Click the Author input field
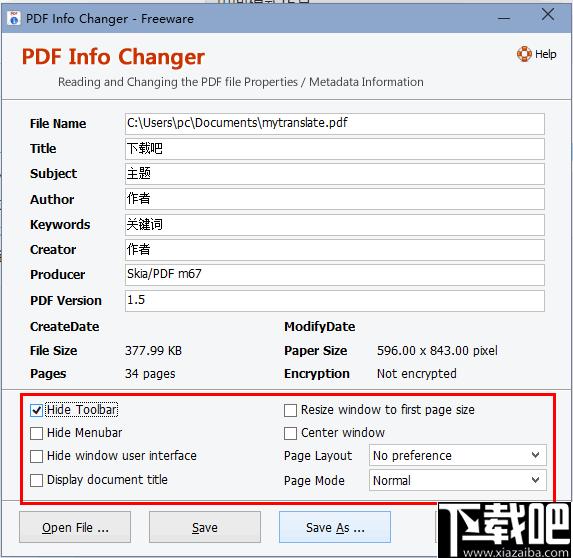 (334, 199)
